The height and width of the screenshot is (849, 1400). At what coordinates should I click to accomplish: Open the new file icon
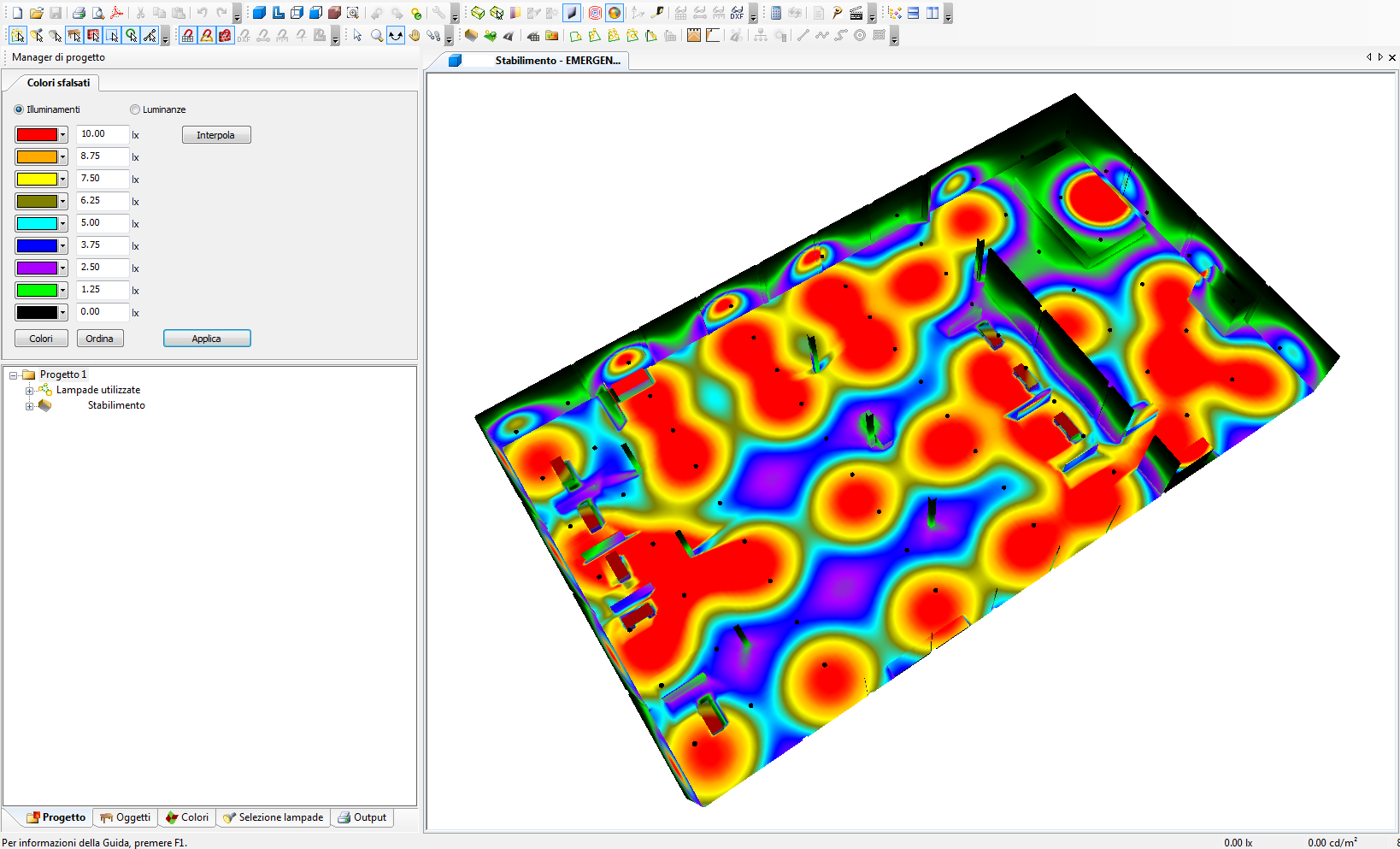pos(17,13)
